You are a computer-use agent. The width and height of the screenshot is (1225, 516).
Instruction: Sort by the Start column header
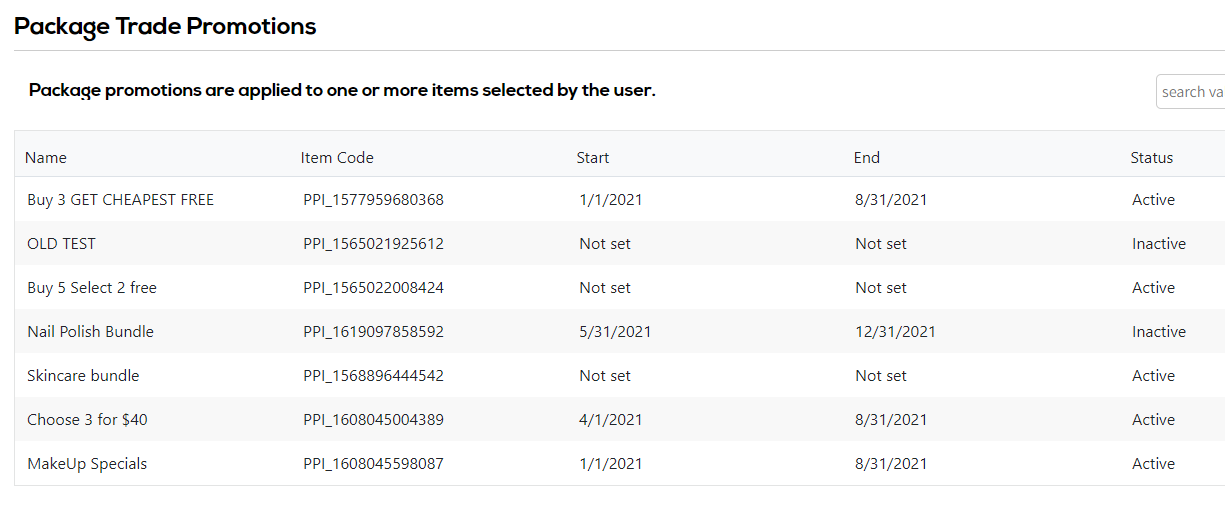(593, 157)
